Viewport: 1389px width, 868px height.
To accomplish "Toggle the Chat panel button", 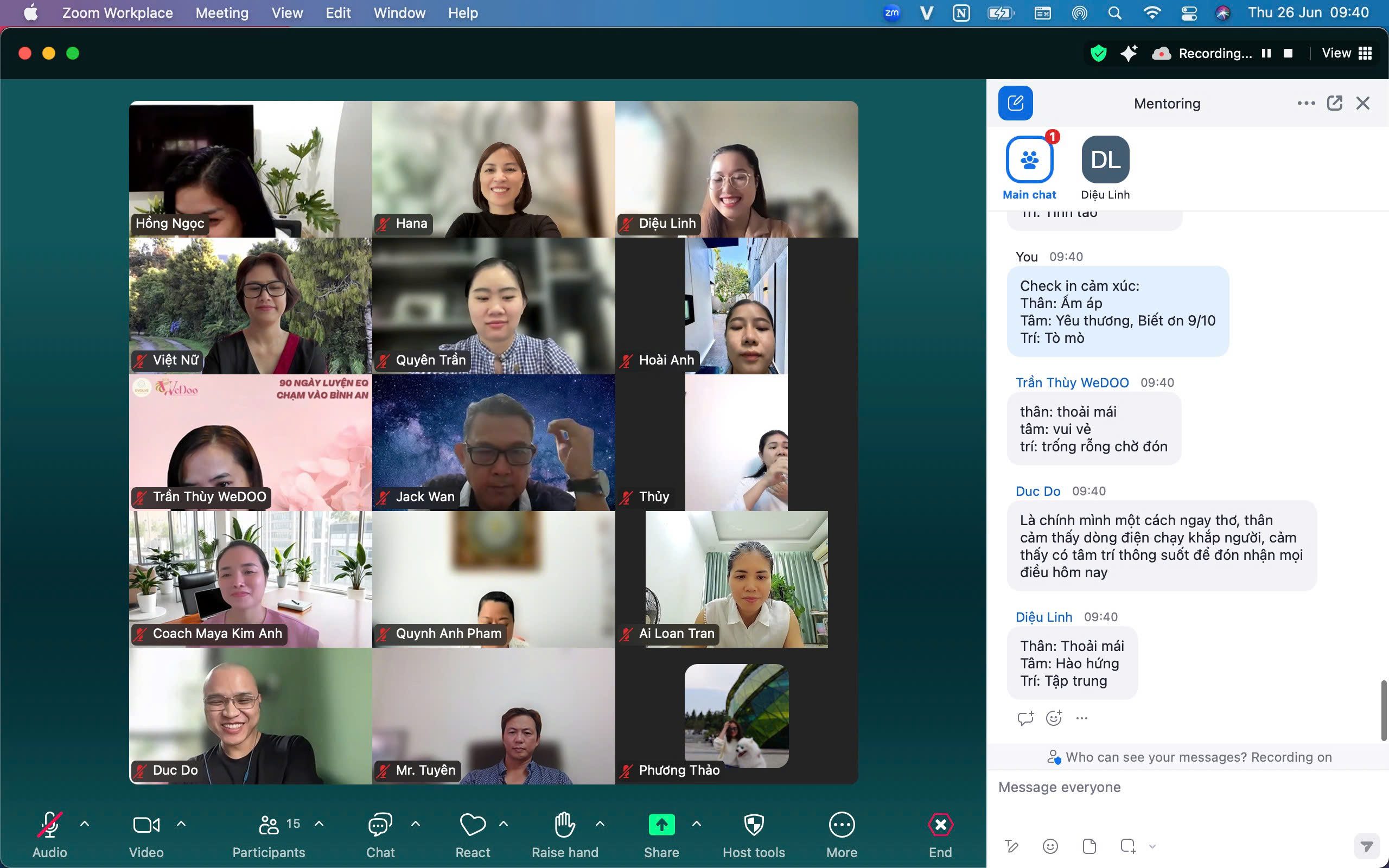I will pyautogui.click(x=380, y=834).
